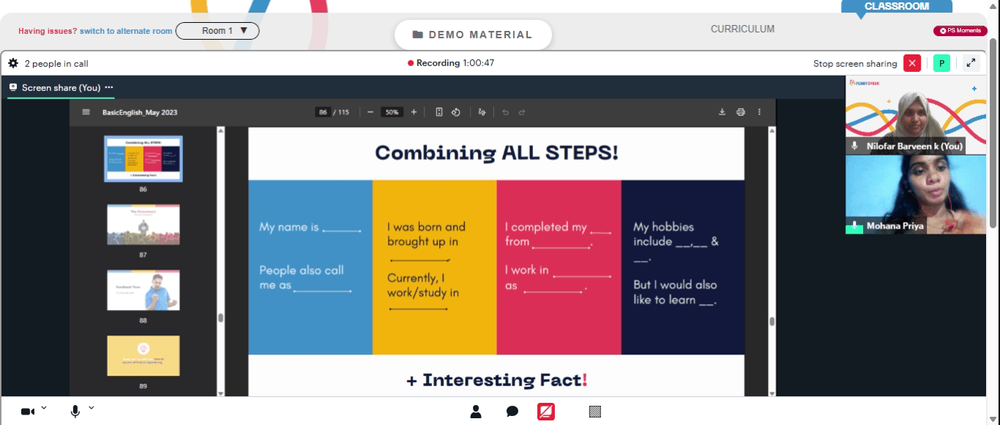Open camera options dropdown chevron
This screenshot has height=425, width=1000.
coord(44,407)
